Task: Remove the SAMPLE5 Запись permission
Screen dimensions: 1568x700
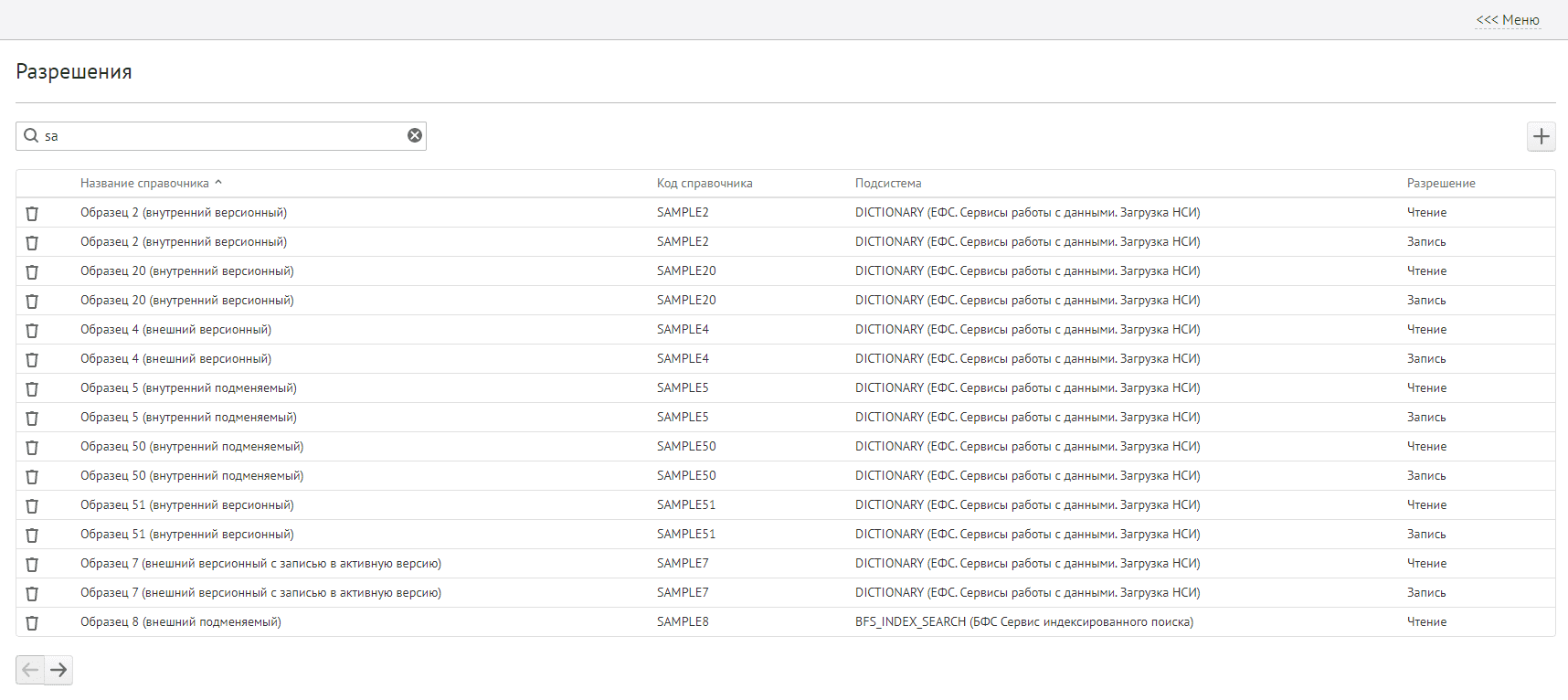Action: pos(32,418)
